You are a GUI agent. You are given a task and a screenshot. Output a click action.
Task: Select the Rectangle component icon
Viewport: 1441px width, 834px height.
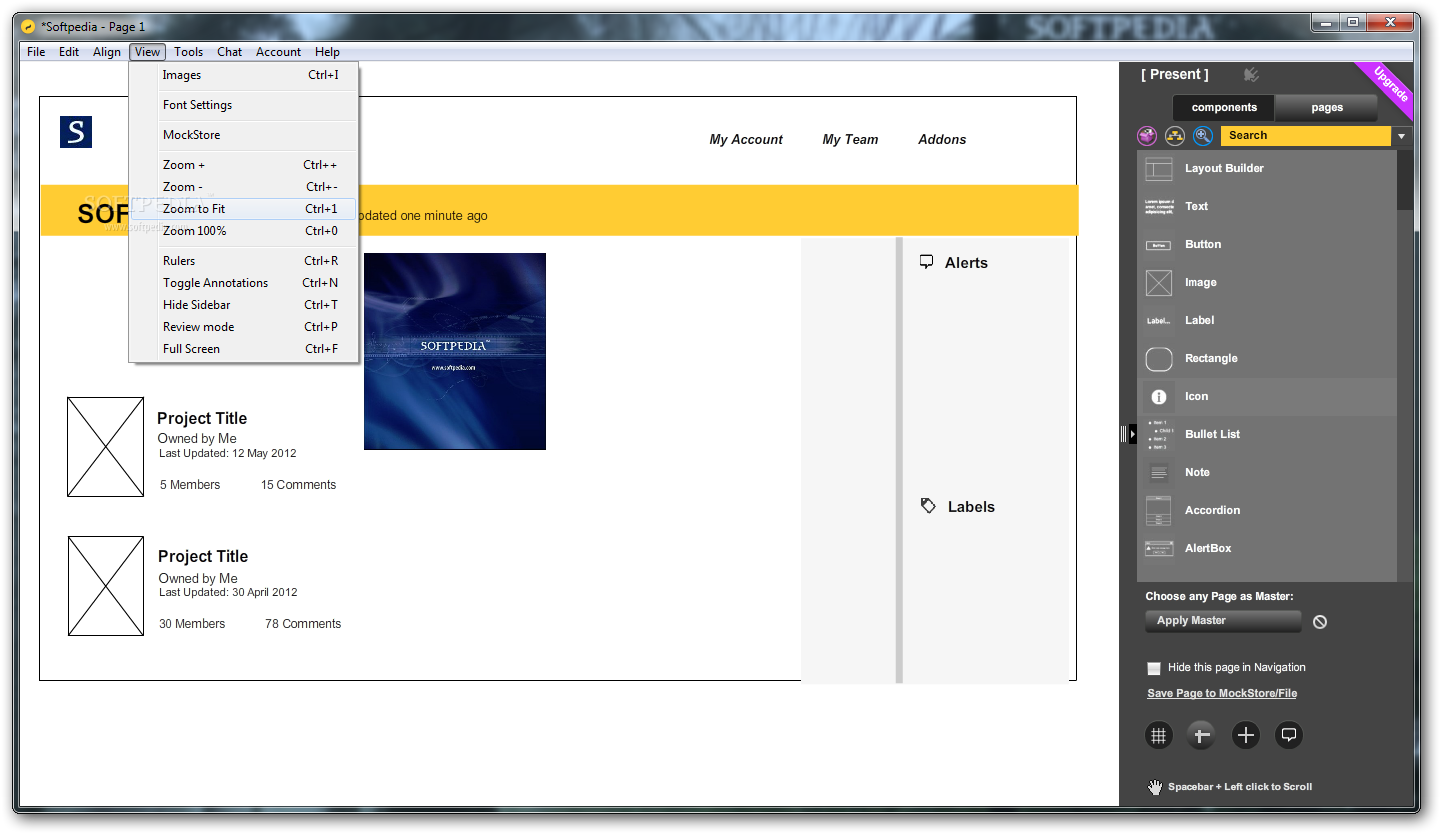1159,358
